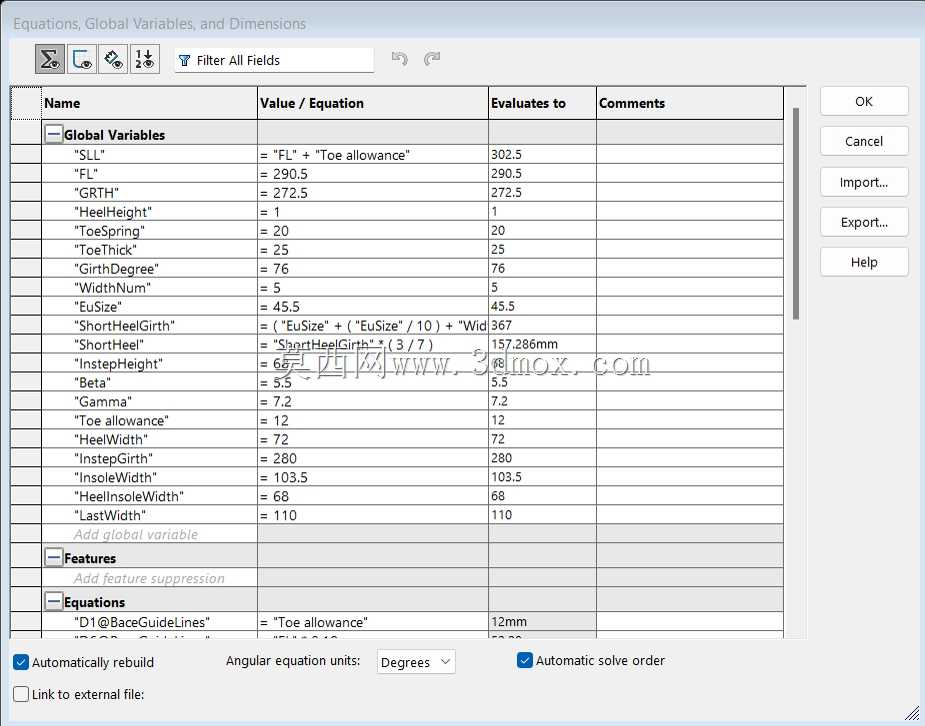925x726 pixels.
Task: Click the = 290.5 value cell
Action: pyautogui.click(x=373, y=174)
